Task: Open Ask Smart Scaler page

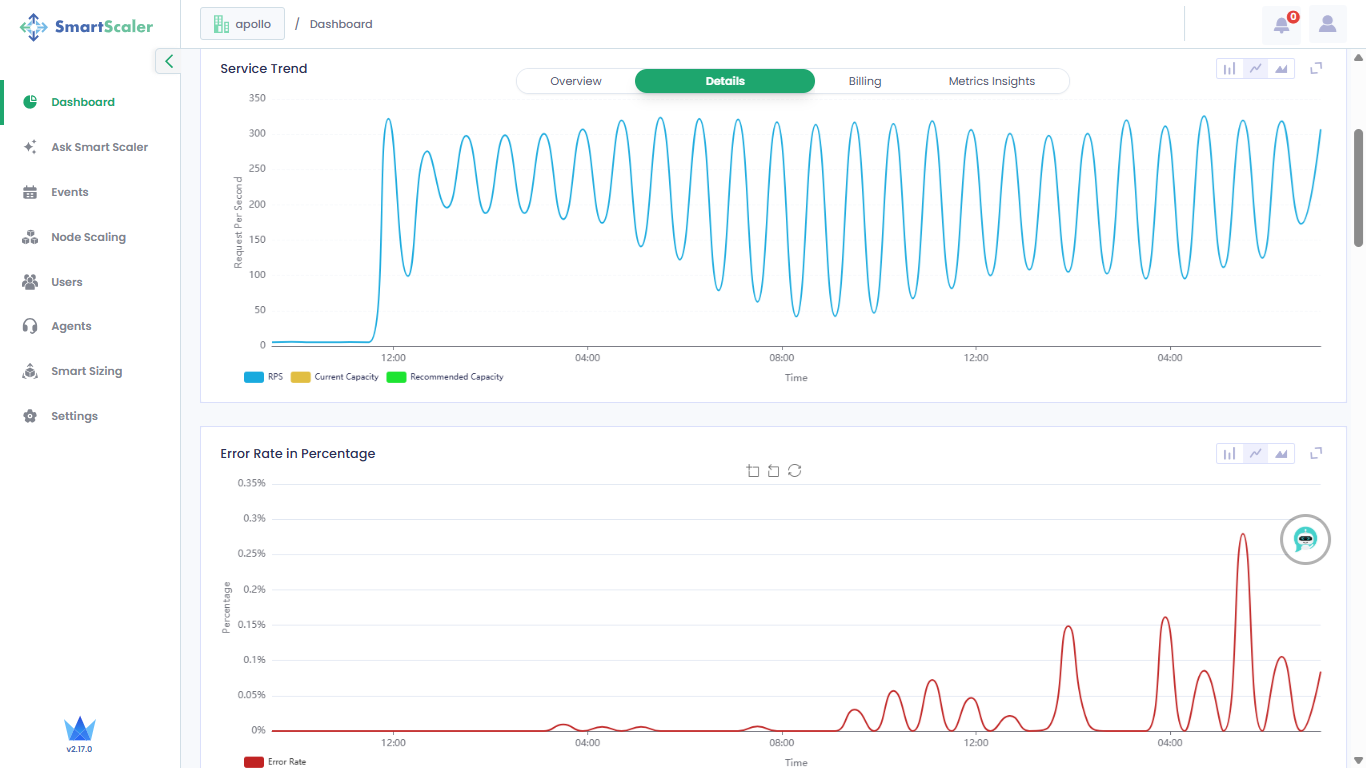Action: coord(99,147)
